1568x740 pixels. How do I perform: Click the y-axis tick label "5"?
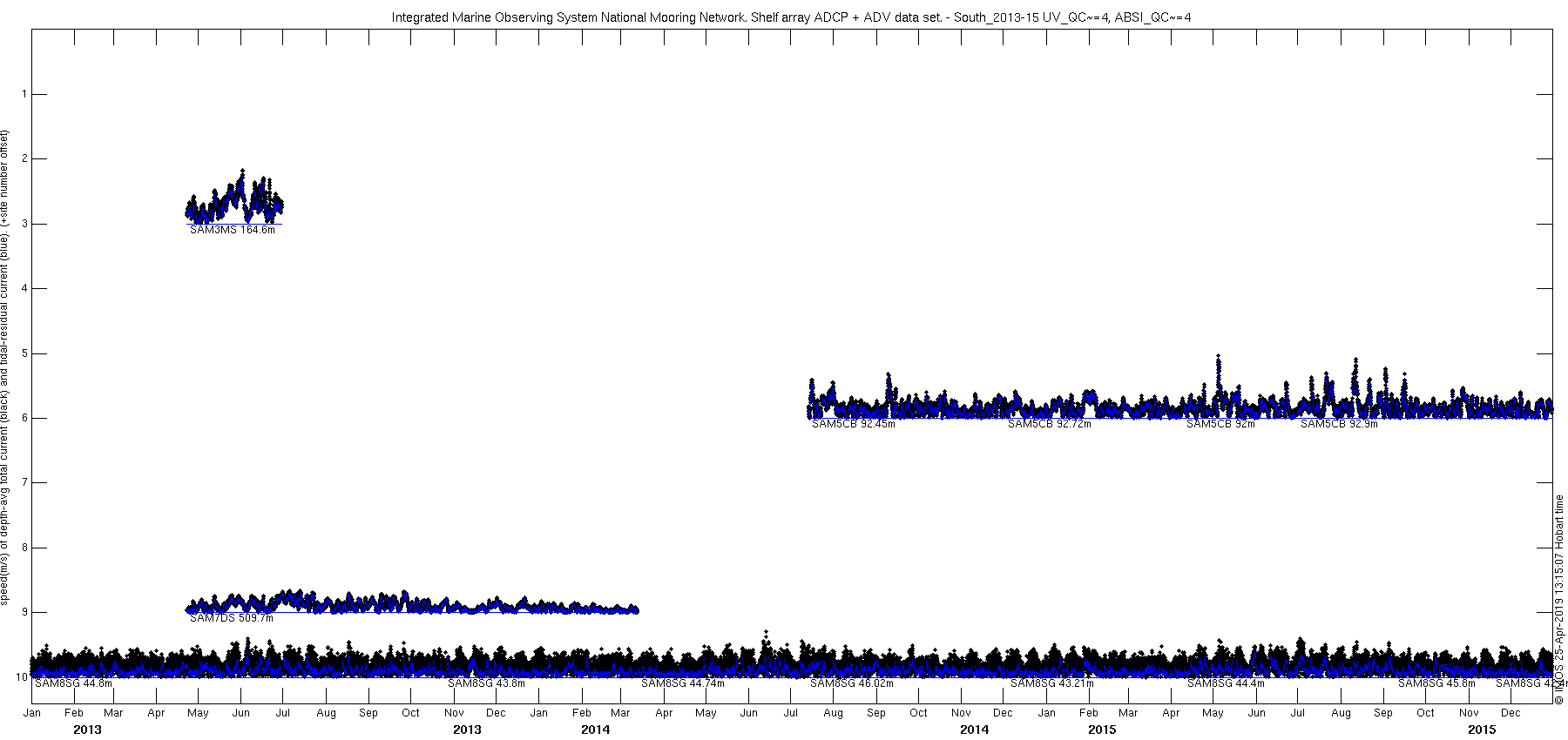pyautogui.click(x=25, y=353)
